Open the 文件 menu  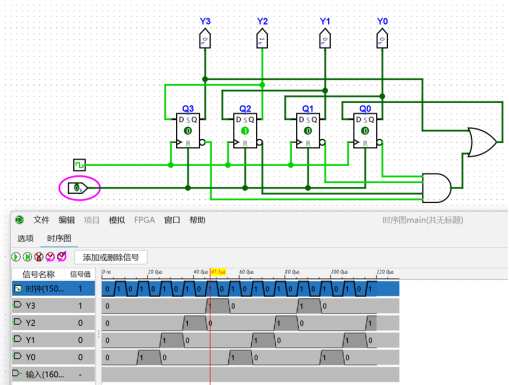[41, 220]
